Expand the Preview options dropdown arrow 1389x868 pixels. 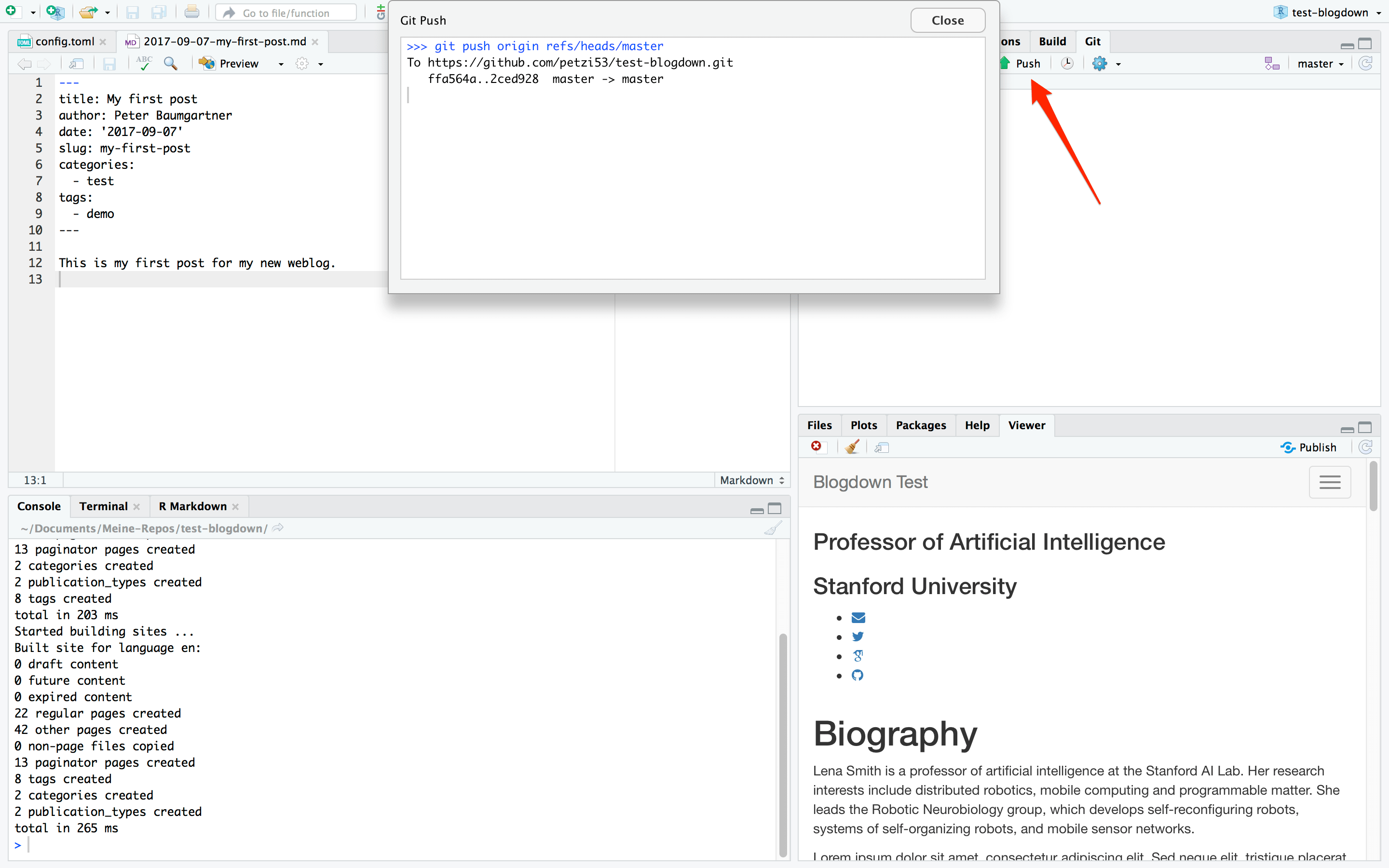point(281,64)
